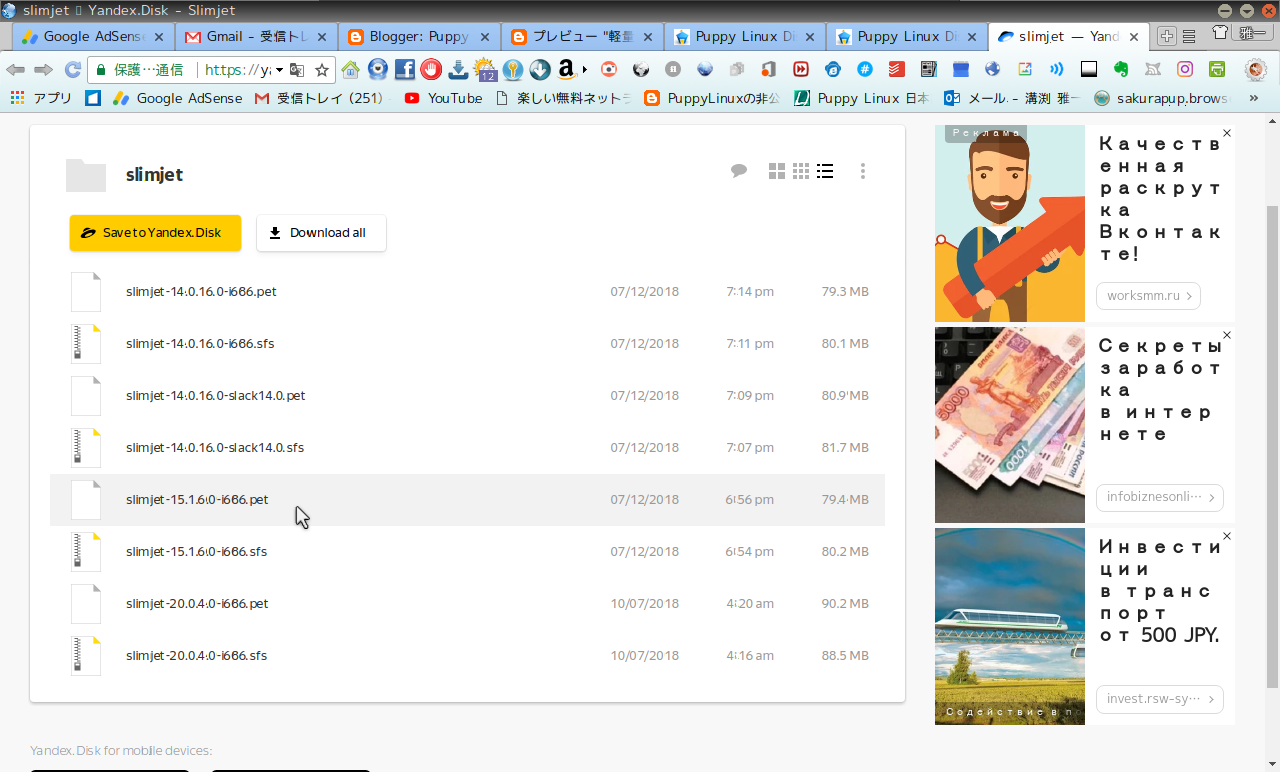Switch to the プレビュー tab

[x=582, y=37]
